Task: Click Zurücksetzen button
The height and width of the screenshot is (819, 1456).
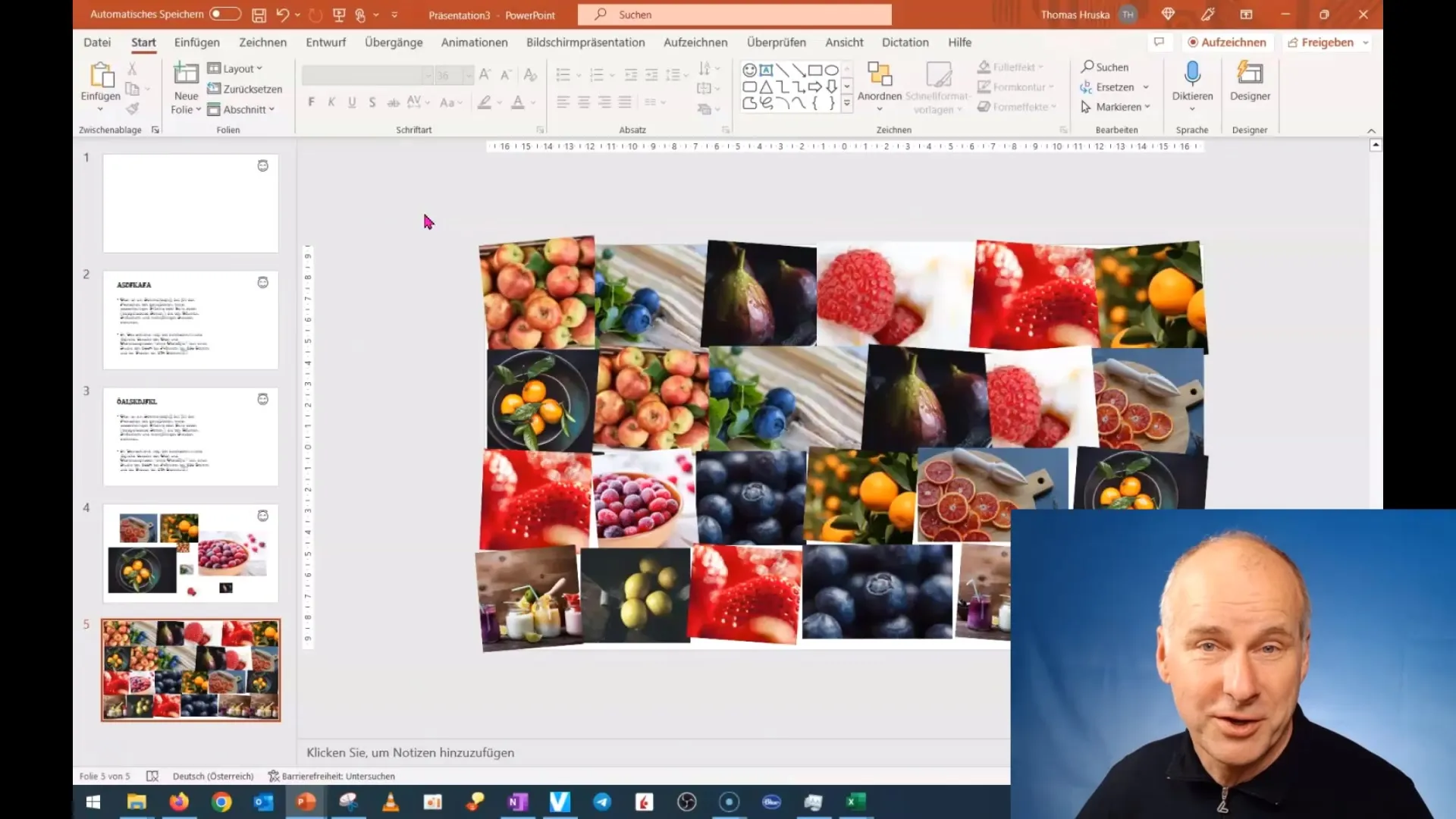Action: coord(244,89)
